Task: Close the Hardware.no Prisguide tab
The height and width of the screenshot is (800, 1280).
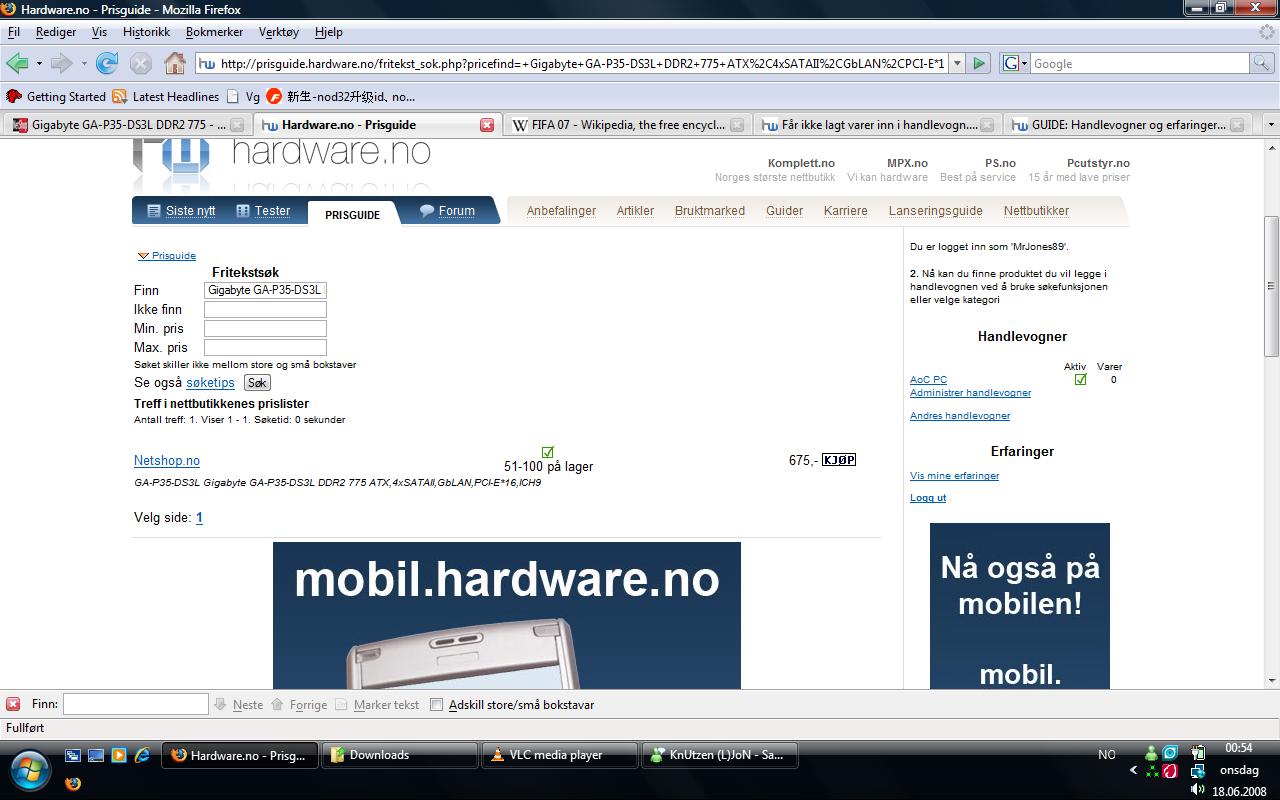Action: 487,125
